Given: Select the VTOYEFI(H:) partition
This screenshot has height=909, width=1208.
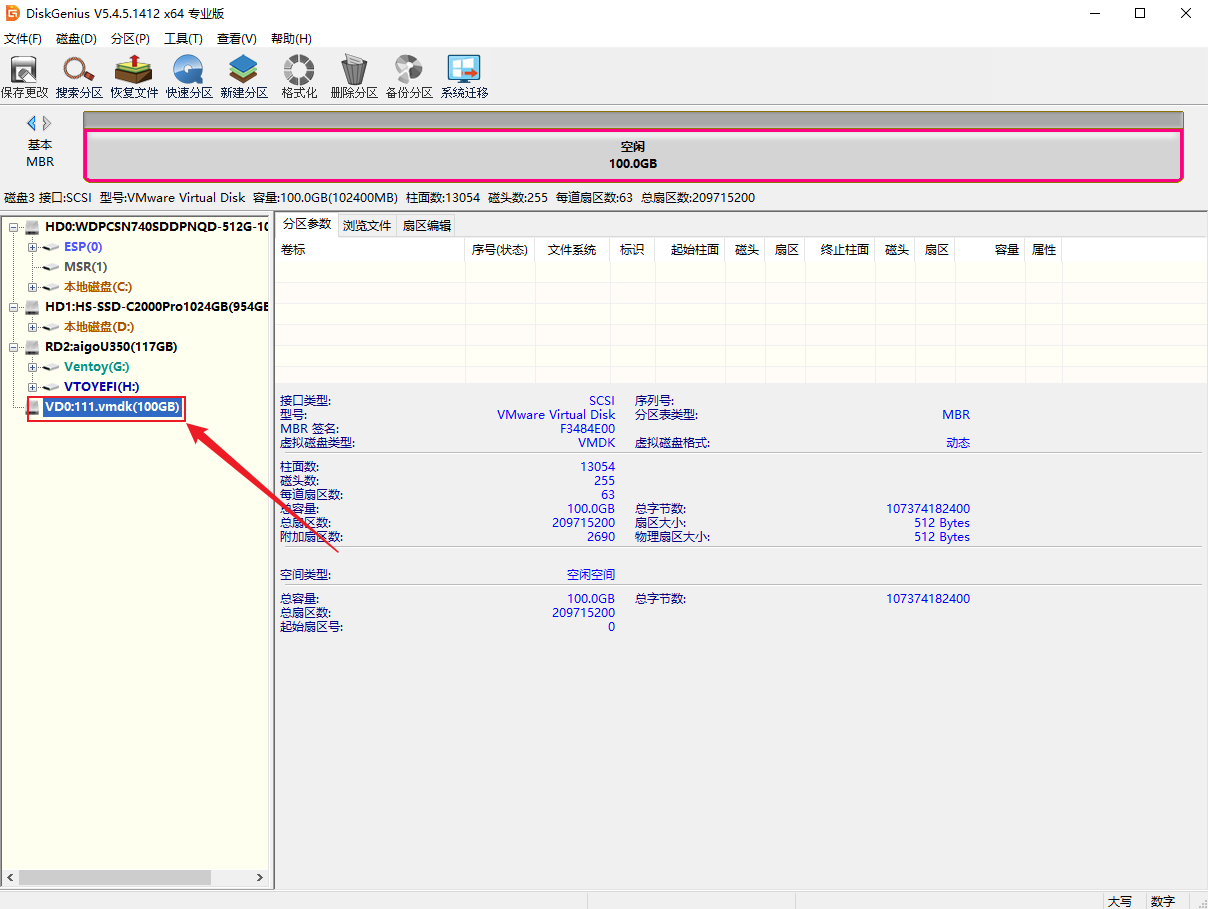Looking at the screenshot, I should (102, 387).
